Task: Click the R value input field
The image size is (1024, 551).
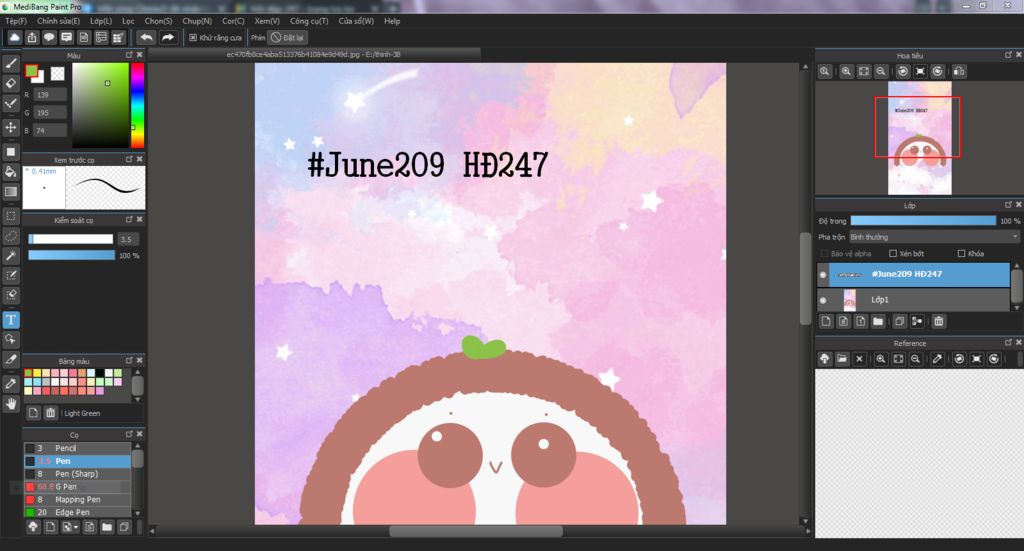Action: pos(50,95)
